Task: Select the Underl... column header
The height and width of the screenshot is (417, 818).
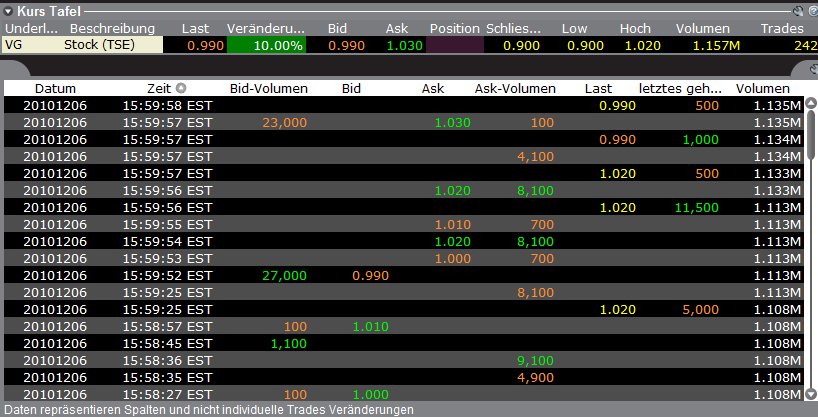Action: (x=31, y=29)
